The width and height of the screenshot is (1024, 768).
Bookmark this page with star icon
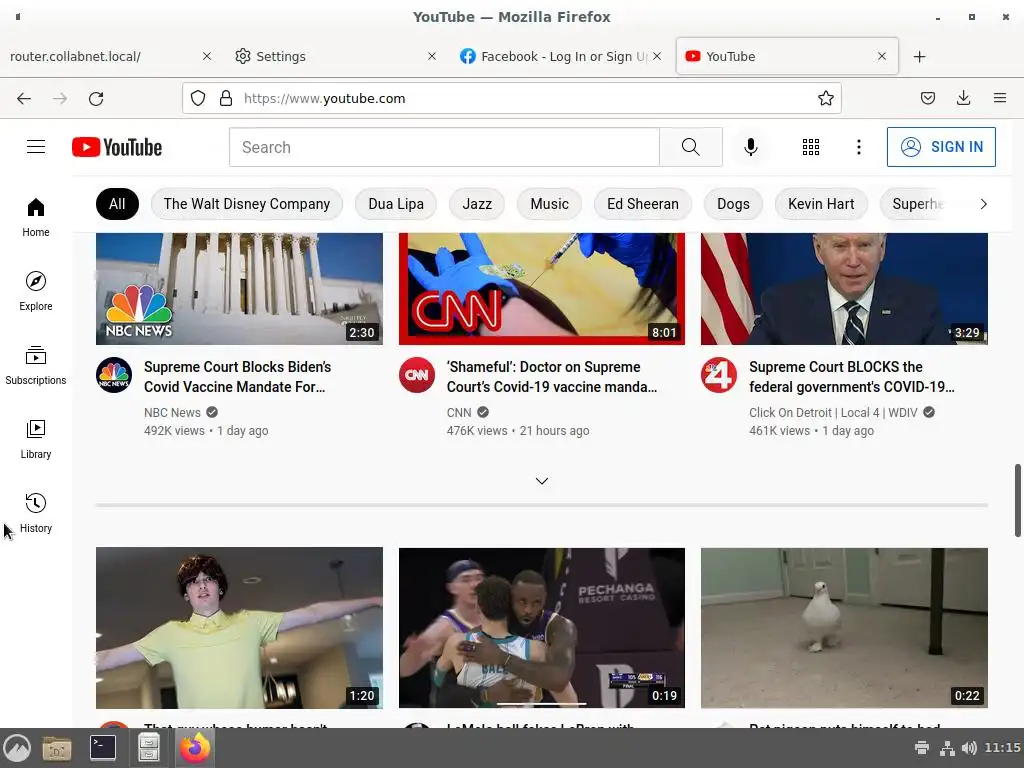825,99
